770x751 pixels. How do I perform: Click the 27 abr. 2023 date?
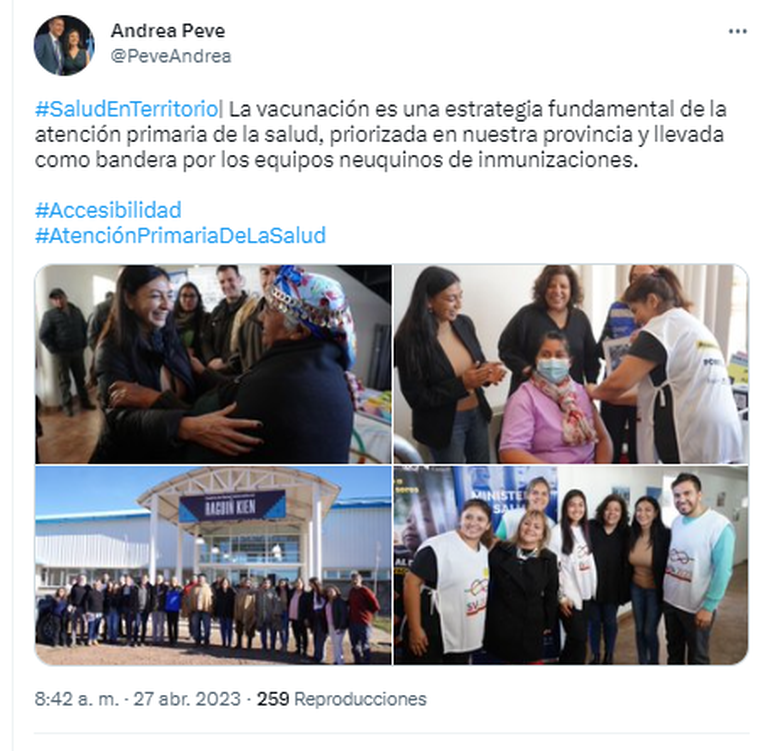tap(187, 699)
